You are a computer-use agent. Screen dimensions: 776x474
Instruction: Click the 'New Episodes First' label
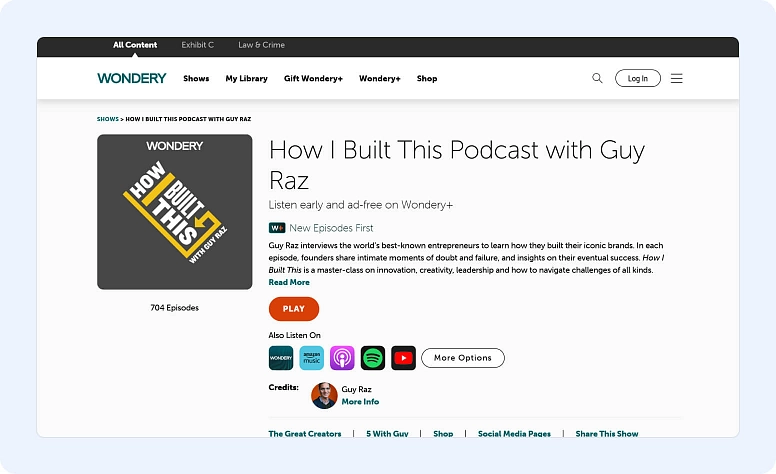(x=331, y=228)
